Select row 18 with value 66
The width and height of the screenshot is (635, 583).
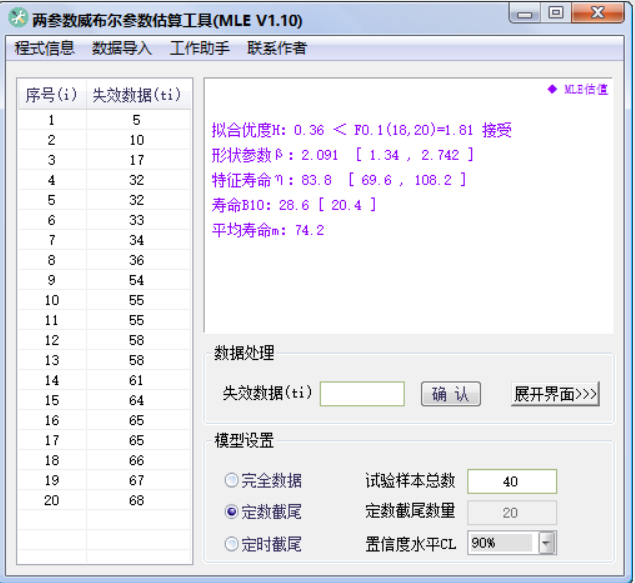coord(104,461)
